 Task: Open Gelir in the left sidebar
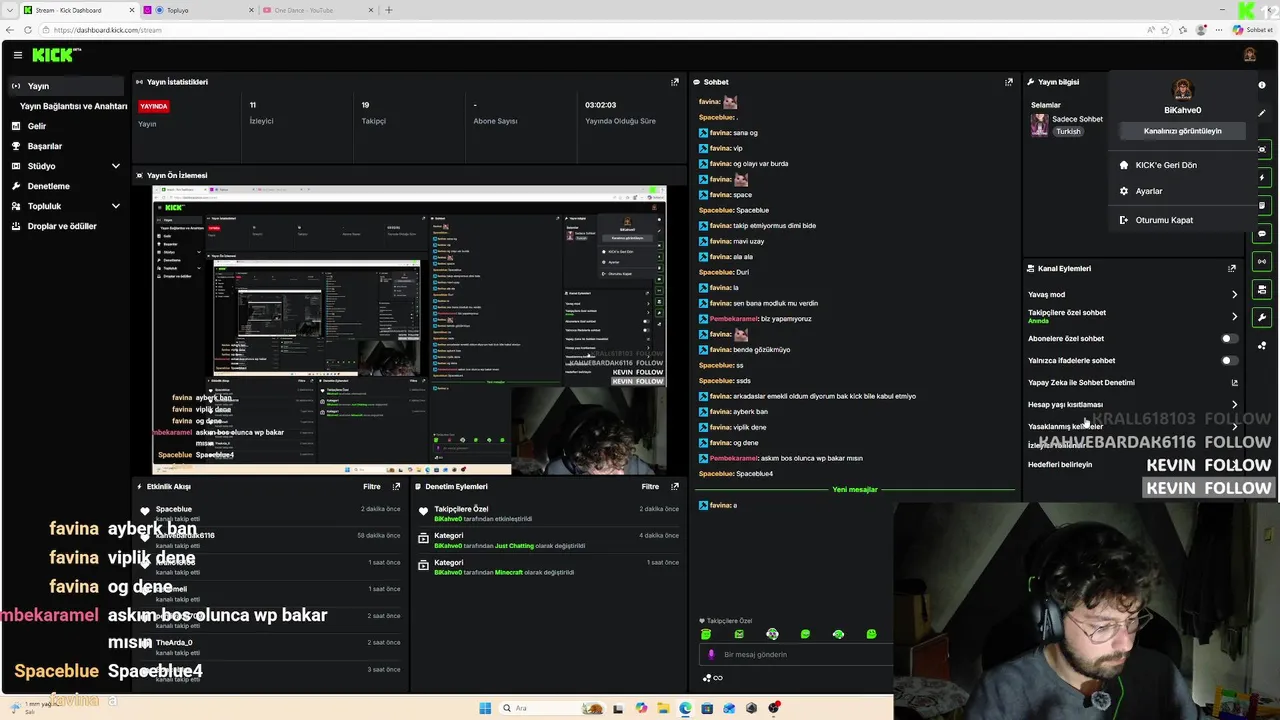65,126
